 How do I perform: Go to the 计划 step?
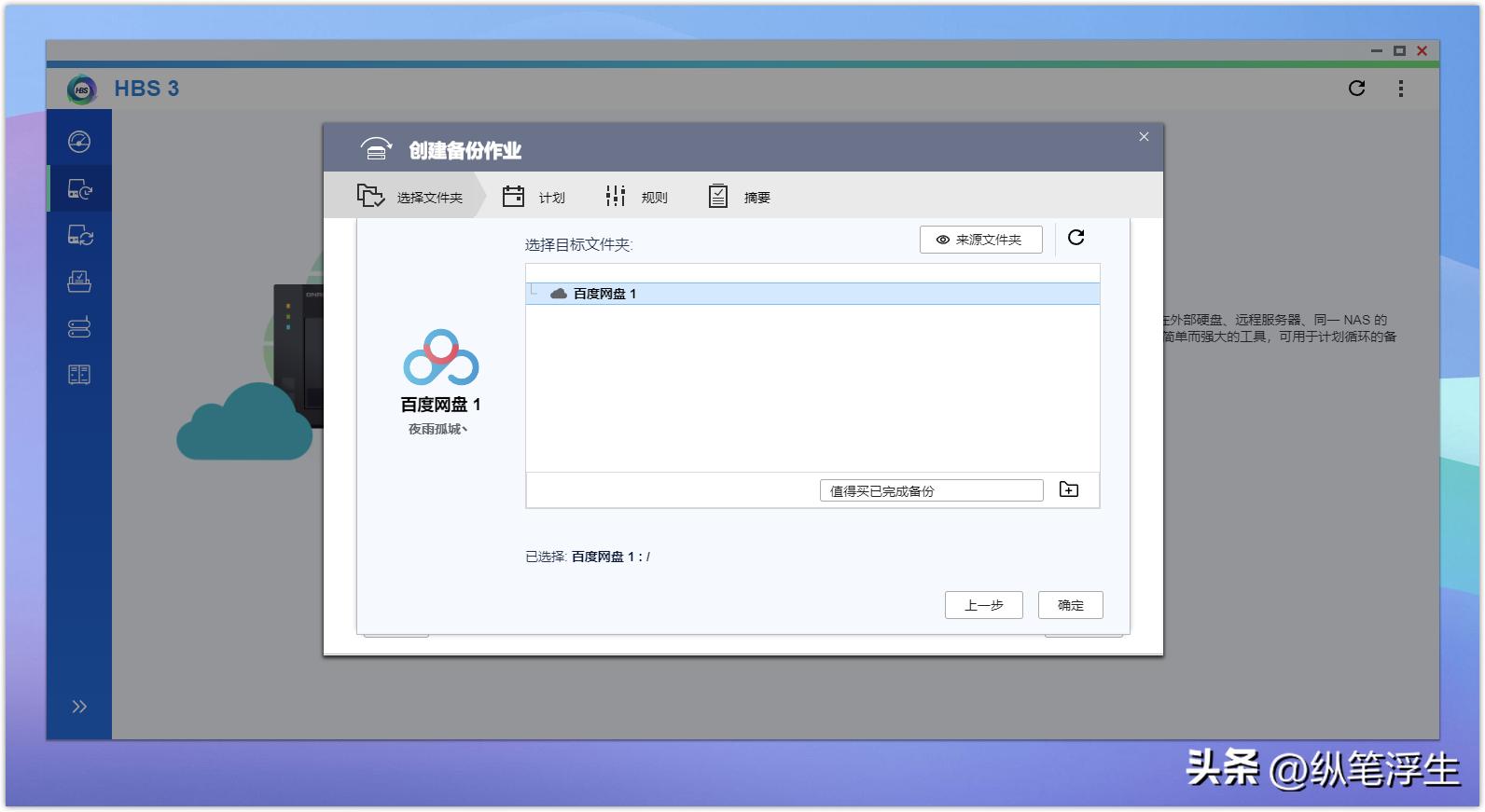pos(534,197)
